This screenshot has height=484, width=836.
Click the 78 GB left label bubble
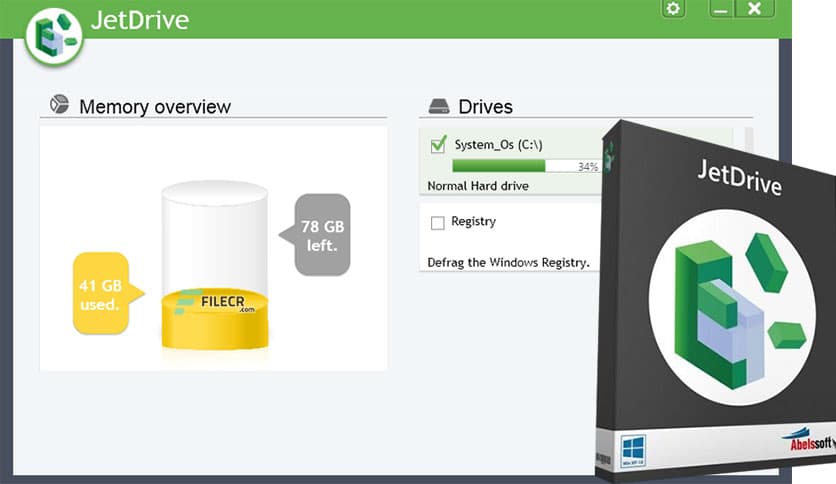click(x=321, y=235)
